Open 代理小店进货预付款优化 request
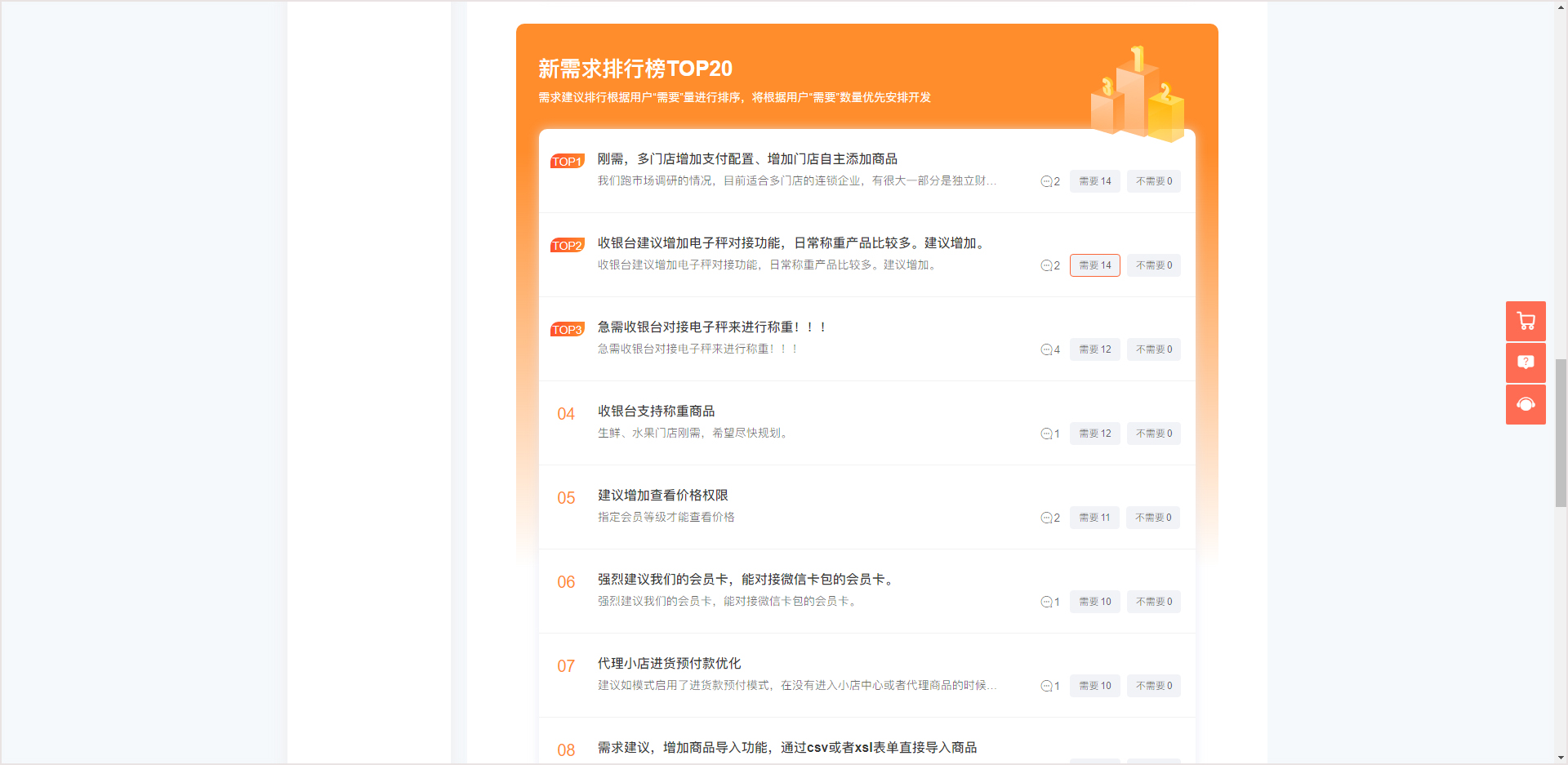Viewport: 1568px width, 765px height. [669, 664]
